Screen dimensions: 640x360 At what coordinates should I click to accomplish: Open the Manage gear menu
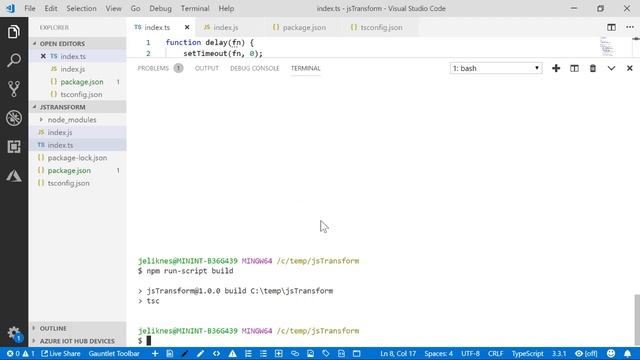click(x=13, y=333)
